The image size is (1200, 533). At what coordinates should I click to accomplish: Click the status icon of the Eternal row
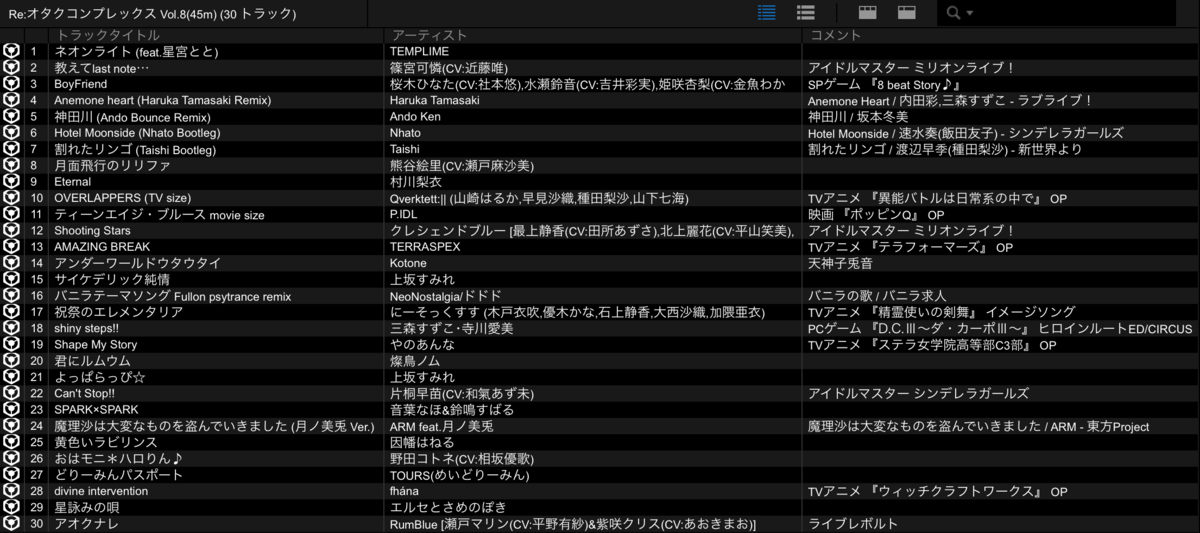pyautogui.click(x=11, y=181)
